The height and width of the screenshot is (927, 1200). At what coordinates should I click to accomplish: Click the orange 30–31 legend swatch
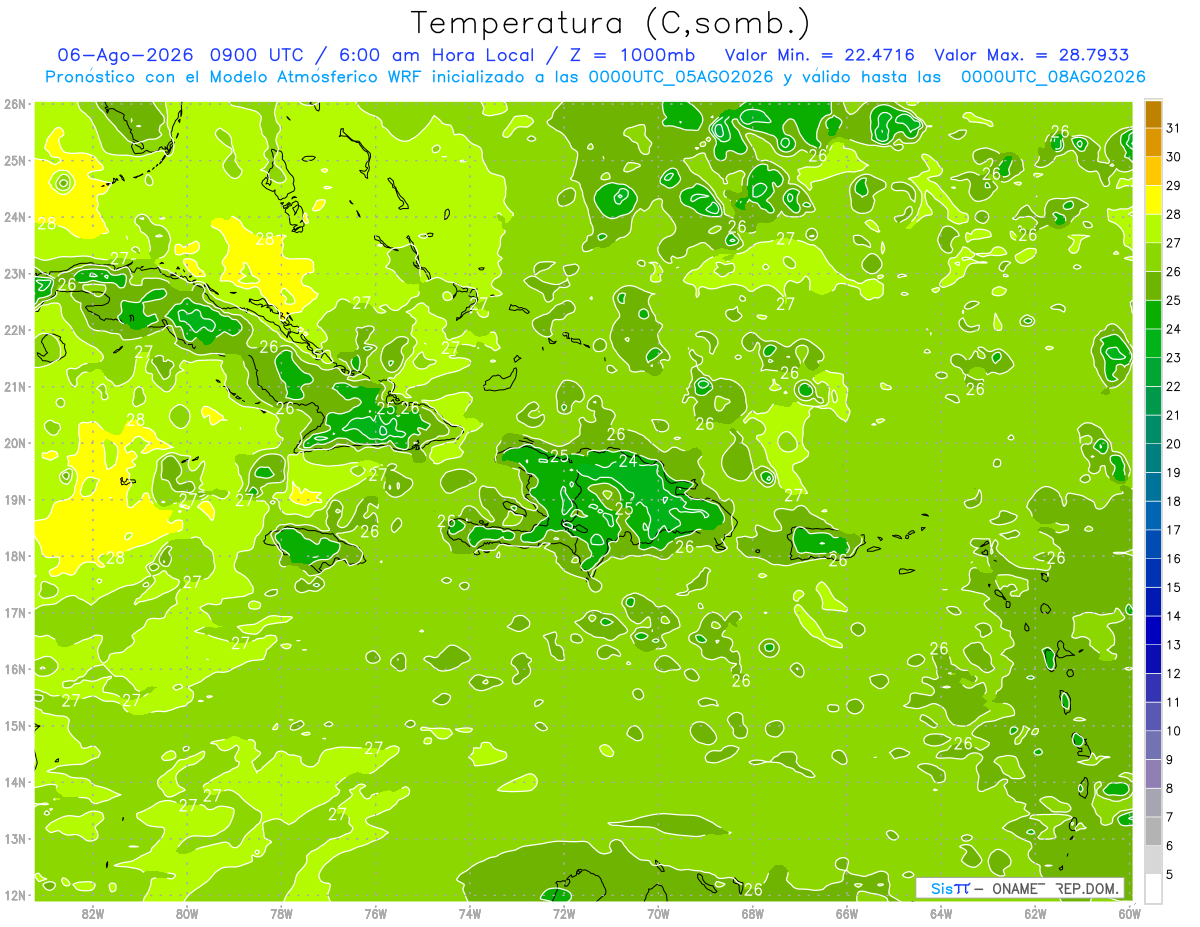tap(1153, 142)
